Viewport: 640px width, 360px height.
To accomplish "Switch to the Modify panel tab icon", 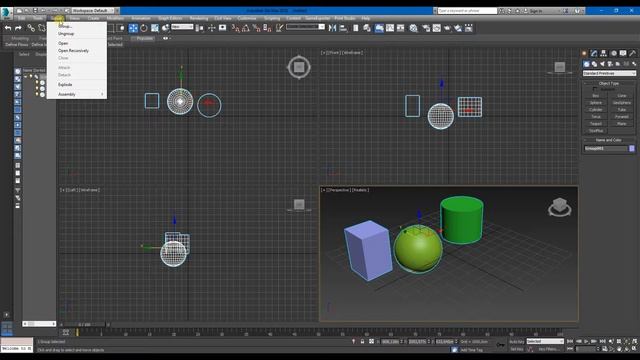I will pos(594,53).
